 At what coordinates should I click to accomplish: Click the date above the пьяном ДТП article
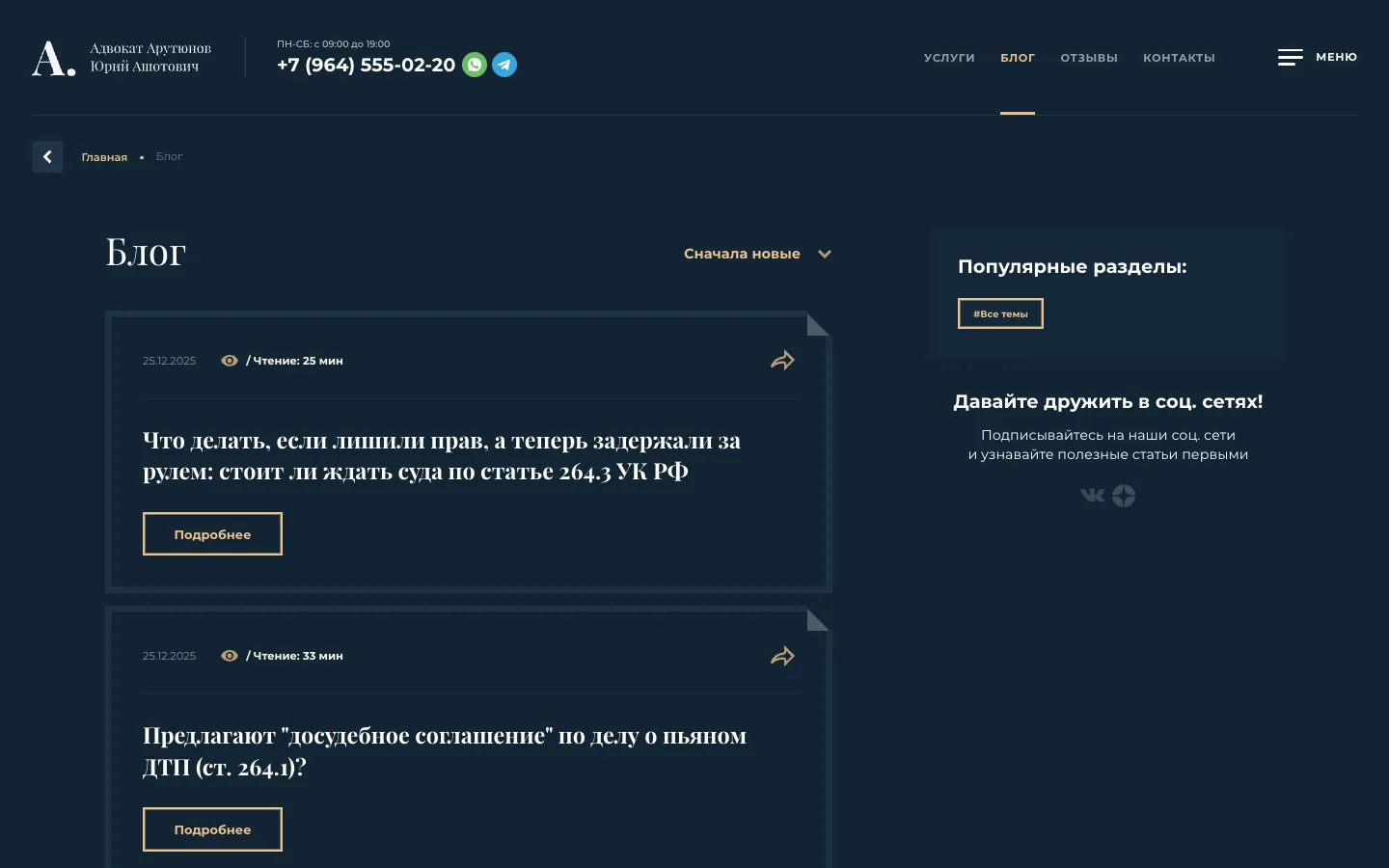click(x=169, y=656)
